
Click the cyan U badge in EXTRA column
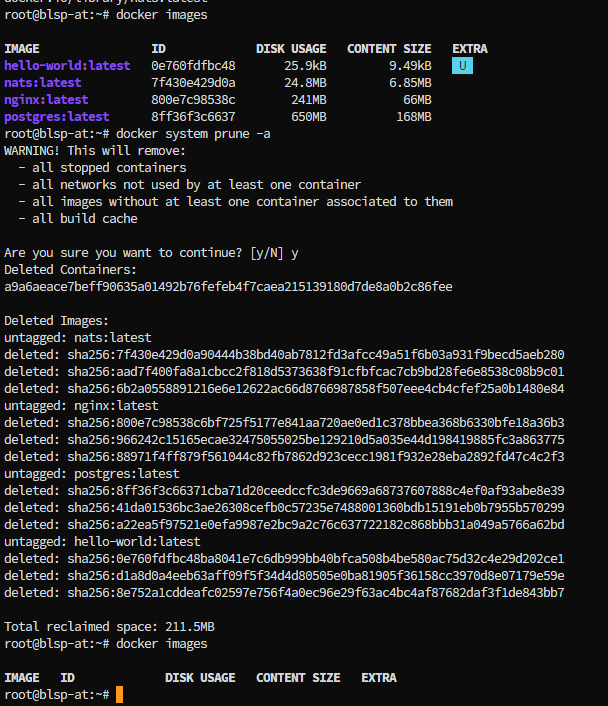pos(462,66)
